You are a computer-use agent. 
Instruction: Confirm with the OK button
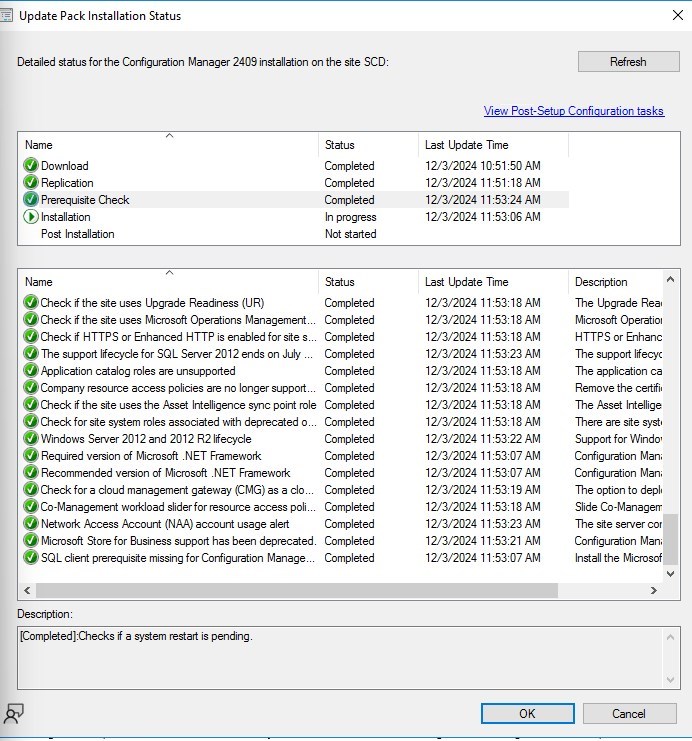[x=528, y=714]
